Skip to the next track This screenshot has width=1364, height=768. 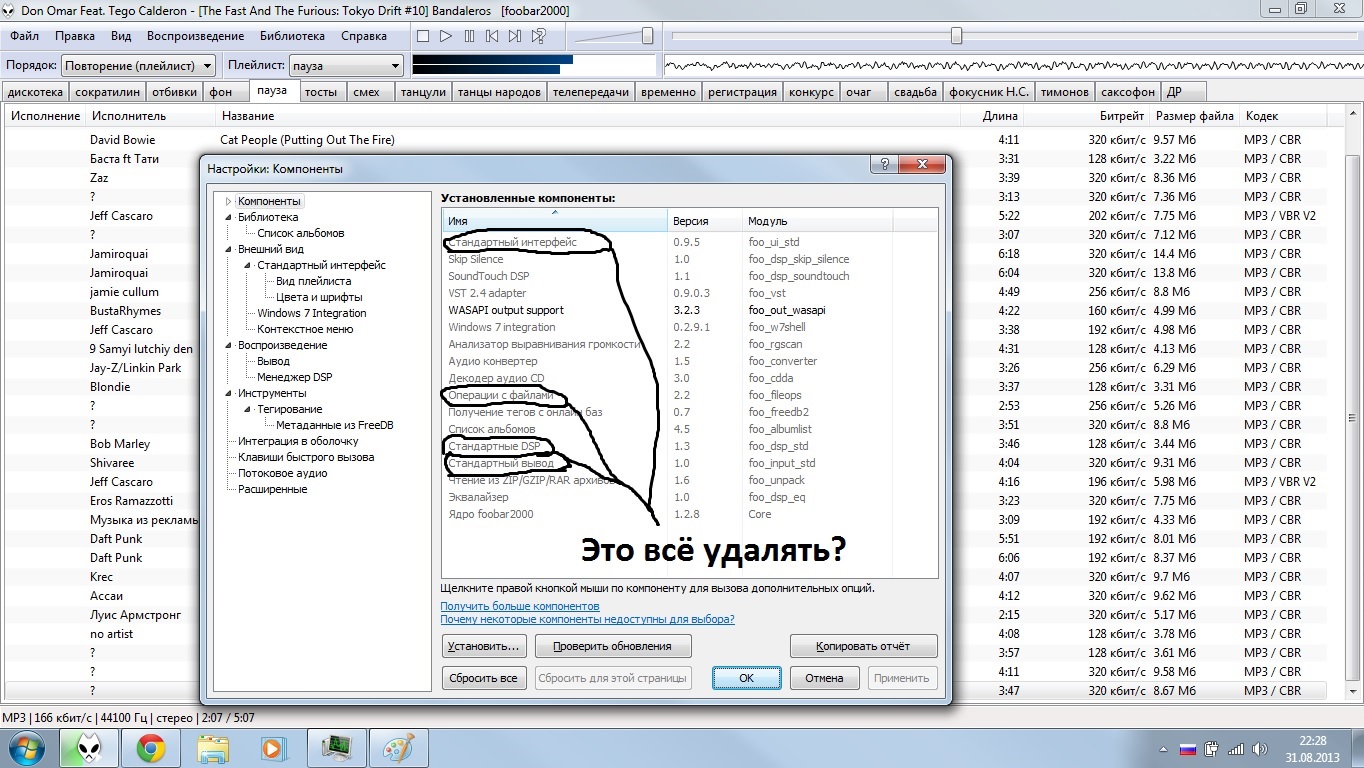coord(515,36)
